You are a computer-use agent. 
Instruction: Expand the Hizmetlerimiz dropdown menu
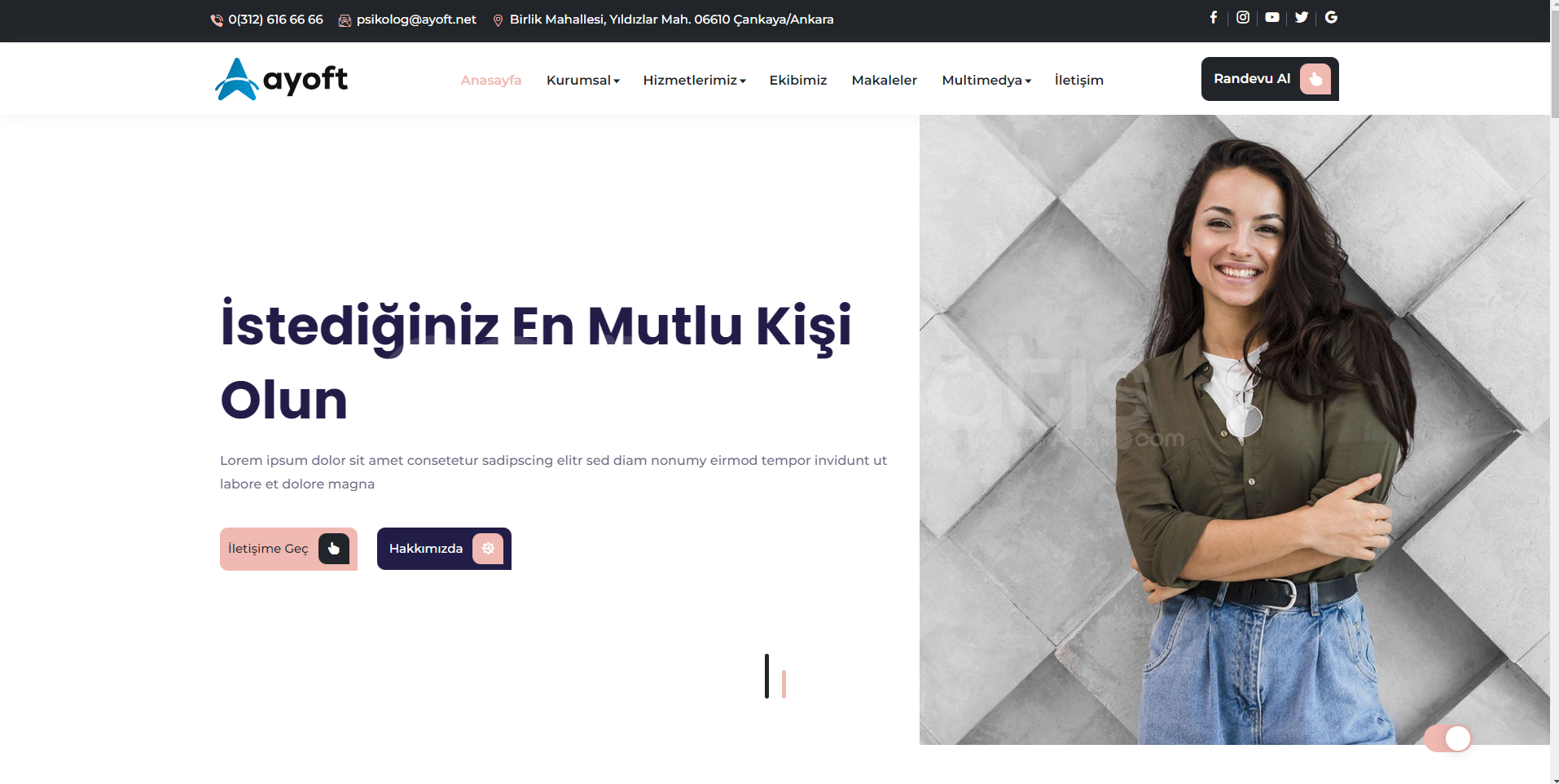tap(694, 80)
